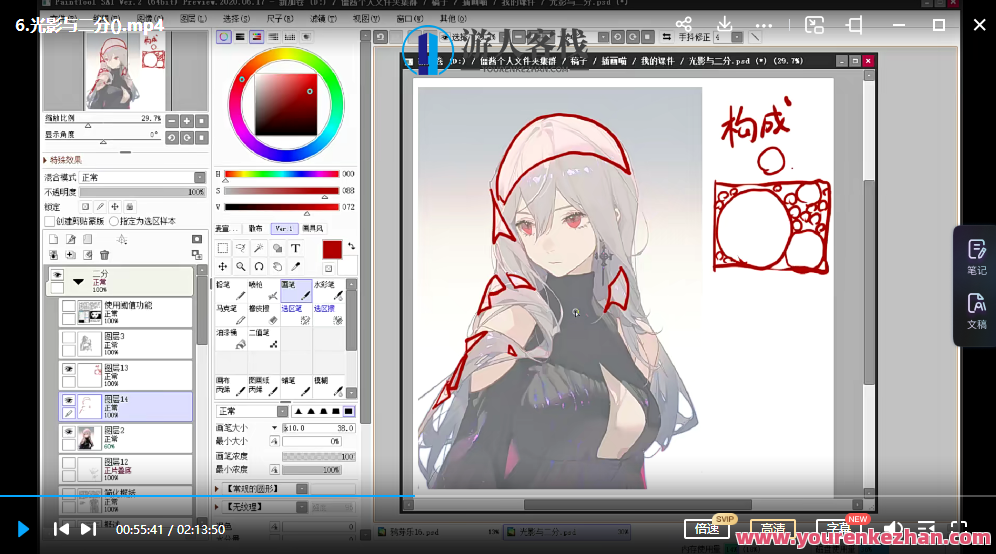Open the 选择(S) menu
Viewport: 996px width, 554px height.
point(236,18)
